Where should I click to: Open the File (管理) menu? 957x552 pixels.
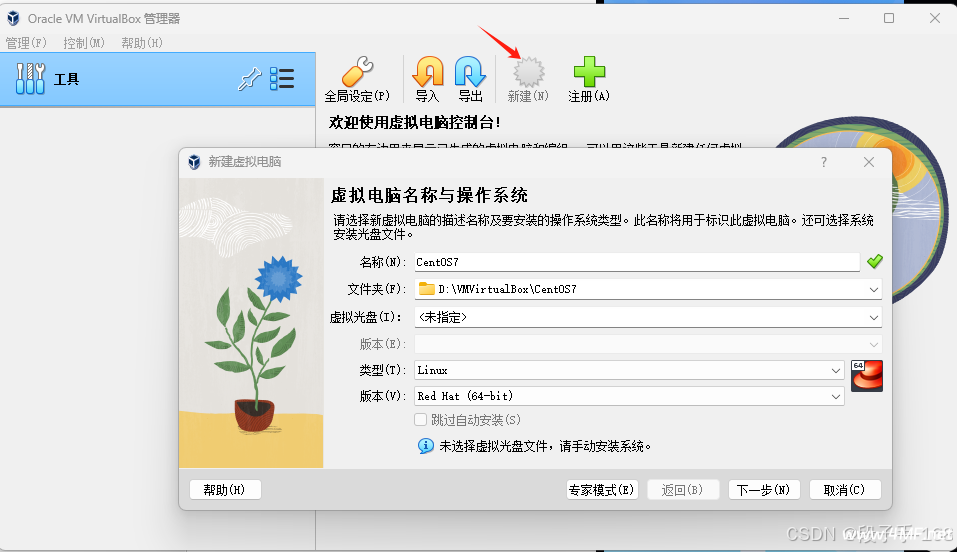click(x=26, y=43)
